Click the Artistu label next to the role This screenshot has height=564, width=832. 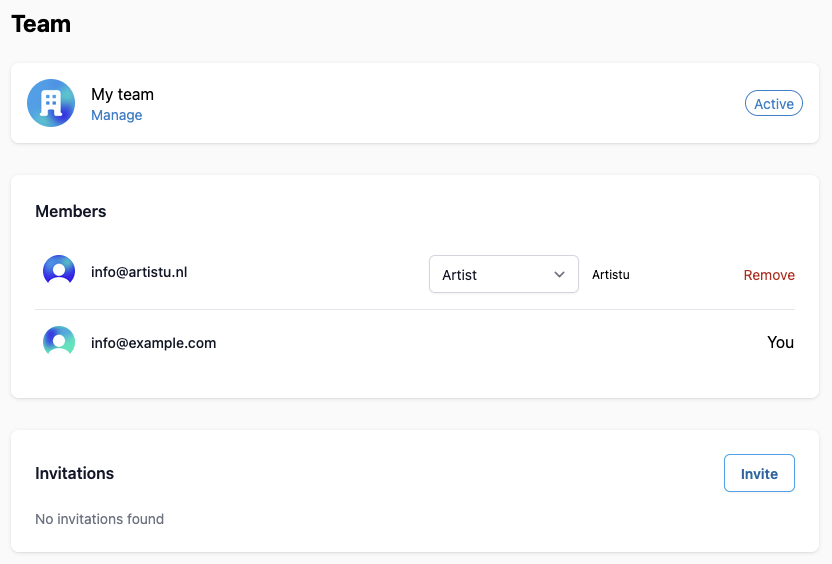pos(611,275)
